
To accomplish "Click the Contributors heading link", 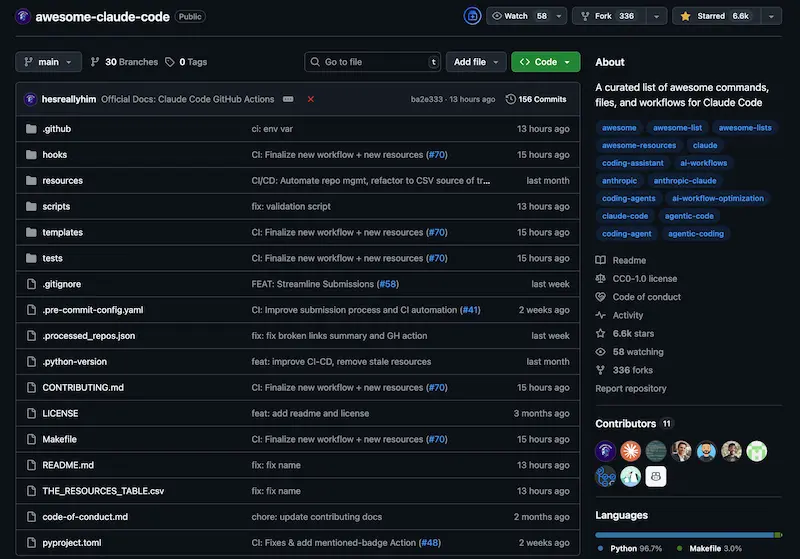I will 626,423.
